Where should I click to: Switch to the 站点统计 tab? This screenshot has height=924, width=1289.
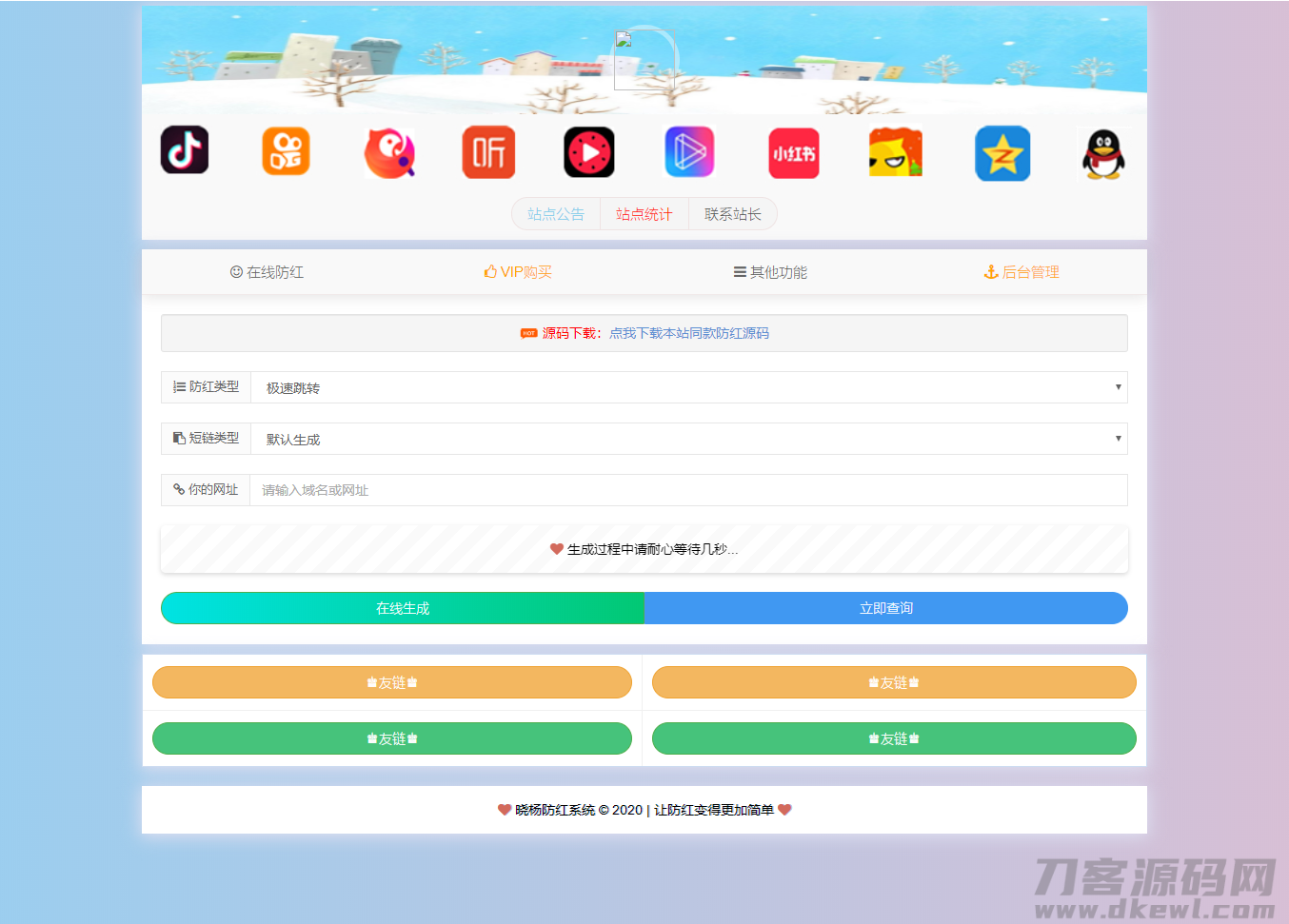point(644,213)
